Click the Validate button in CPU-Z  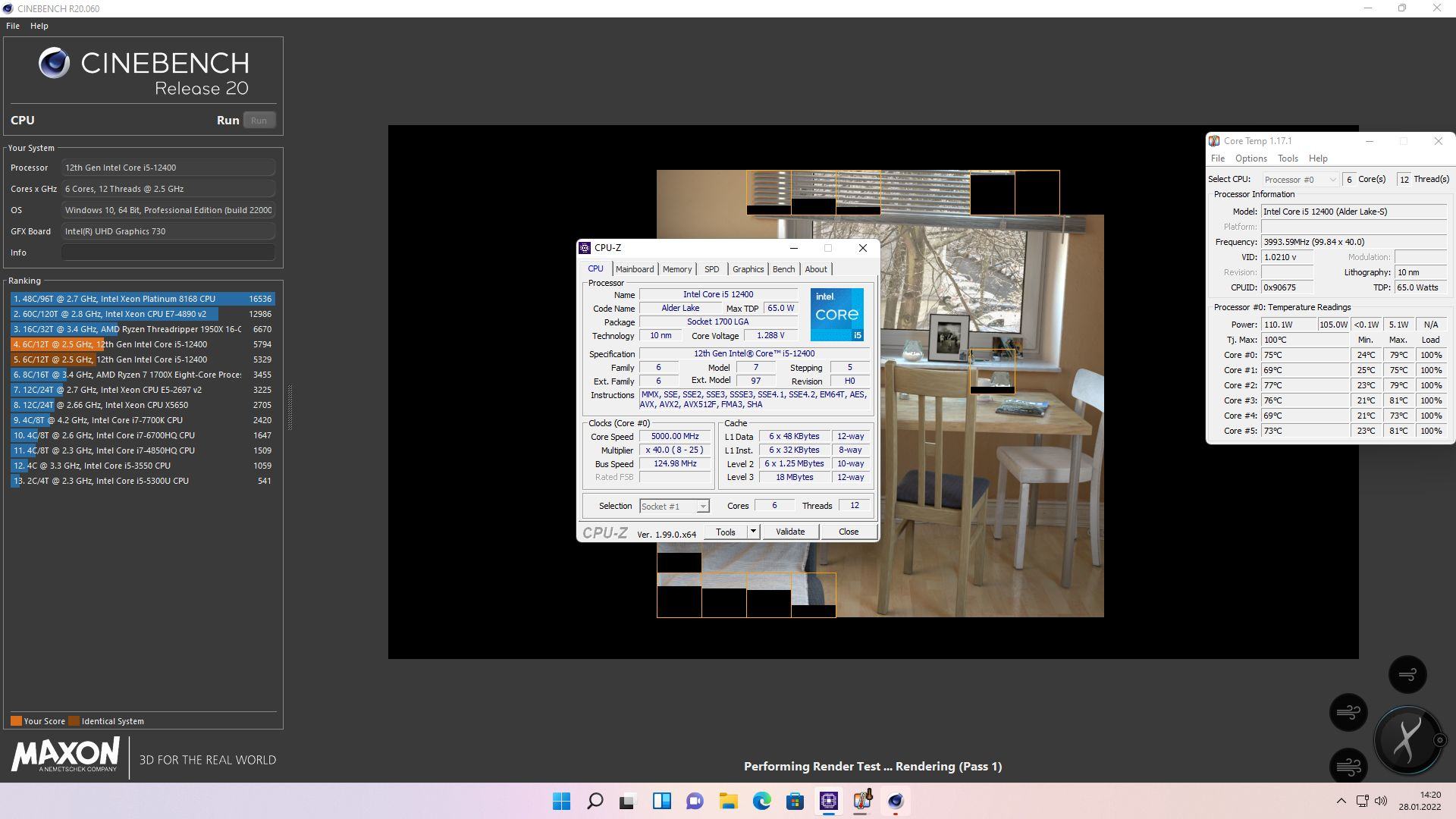coord(790,532)
